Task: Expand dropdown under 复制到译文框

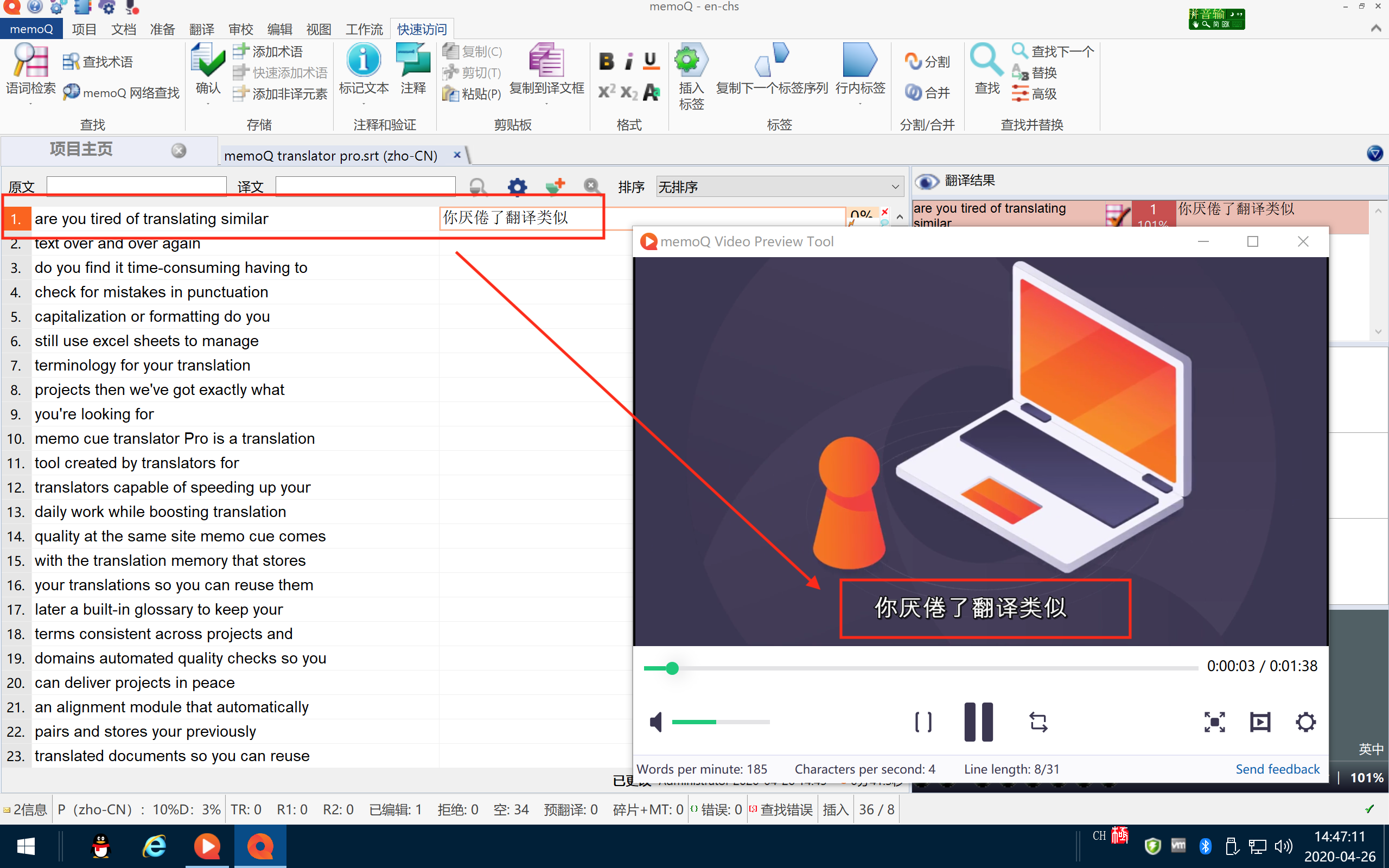Action: 546,104
